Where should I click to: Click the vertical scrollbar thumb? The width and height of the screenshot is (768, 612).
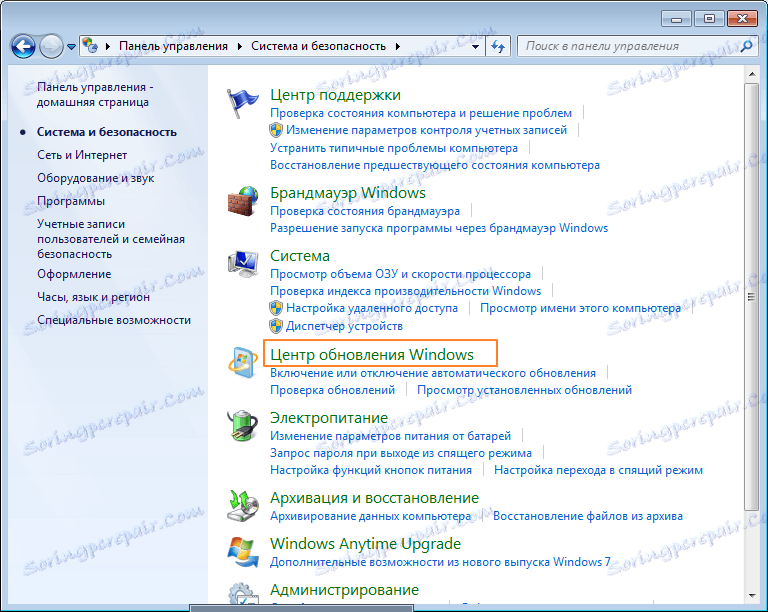coord(751,296)
